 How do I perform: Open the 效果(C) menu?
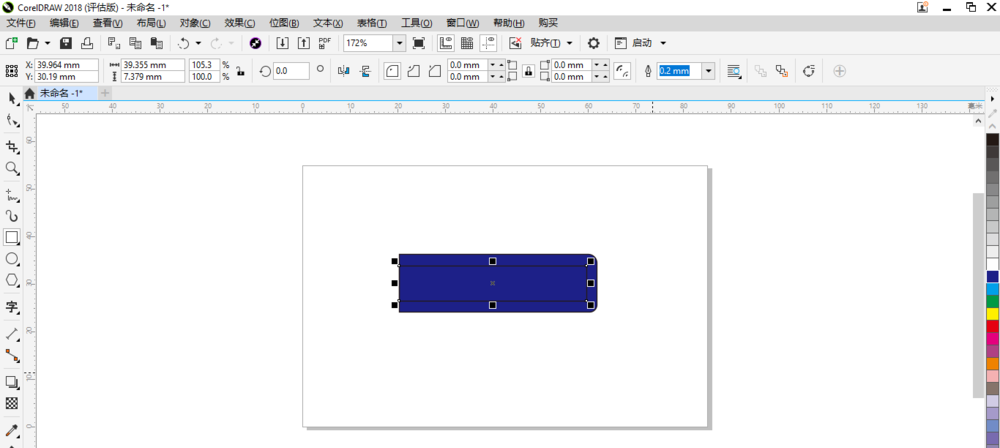pos(240,23)
